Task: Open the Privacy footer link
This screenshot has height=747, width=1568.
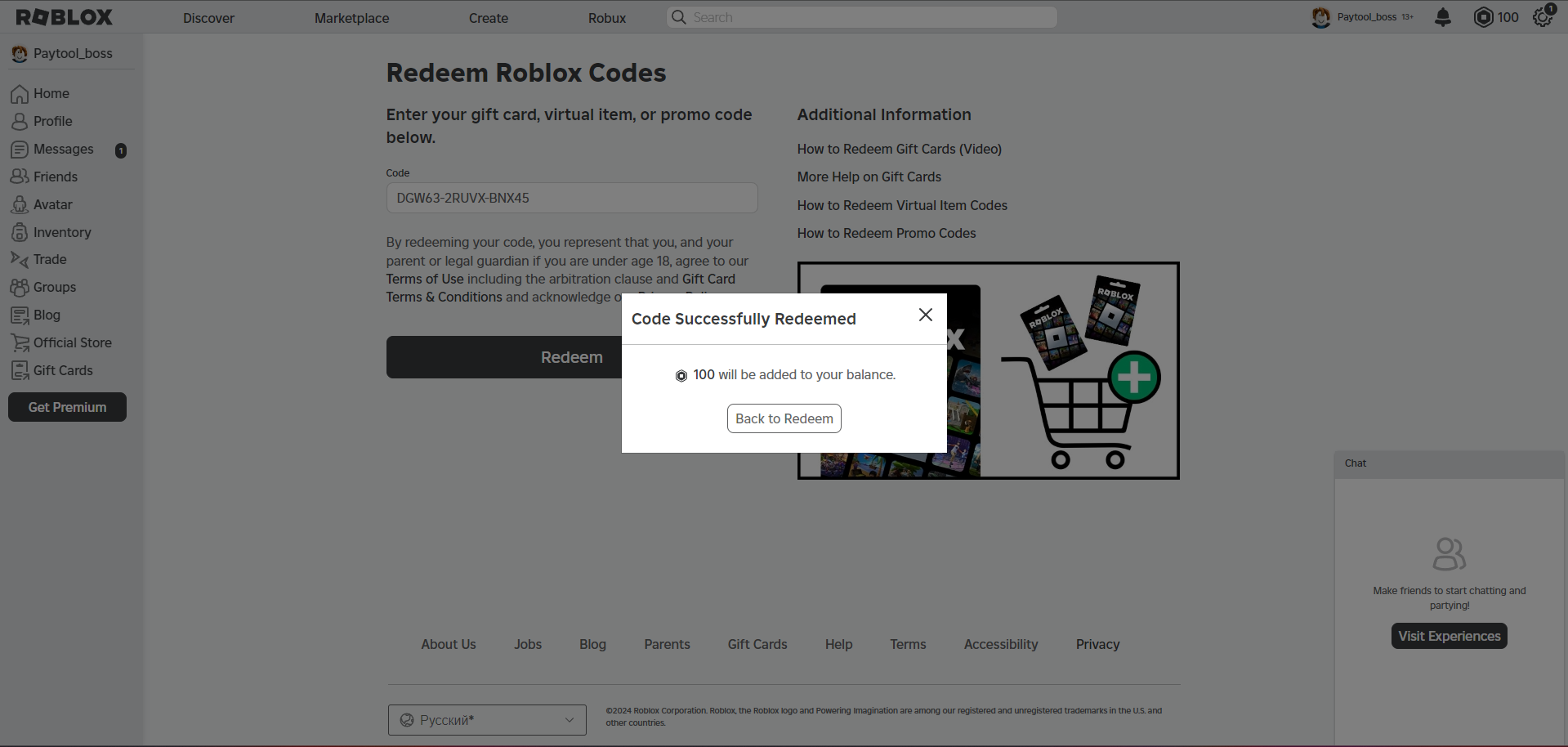Action: click(1097, 644)
